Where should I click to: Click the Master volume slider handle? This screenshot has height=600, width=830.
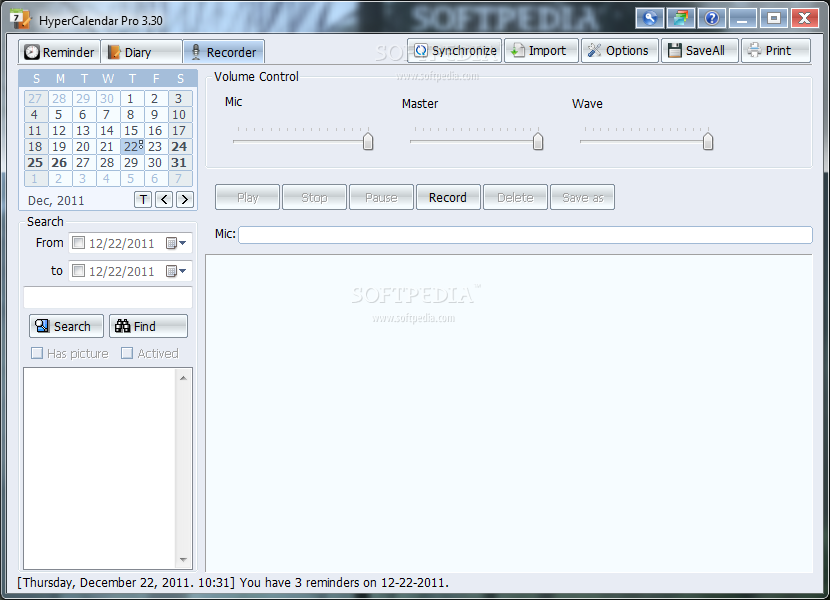(538, 141)
